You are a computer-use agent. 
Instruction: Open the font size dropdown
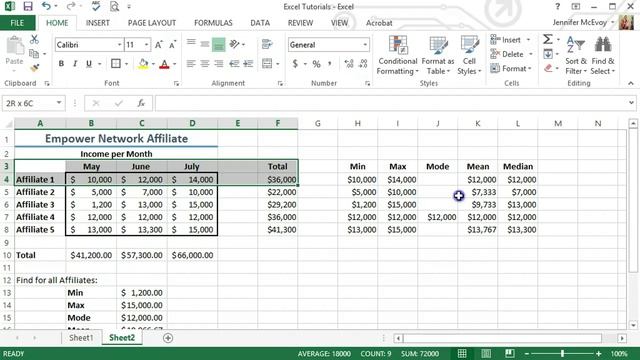tap(147, 44)
